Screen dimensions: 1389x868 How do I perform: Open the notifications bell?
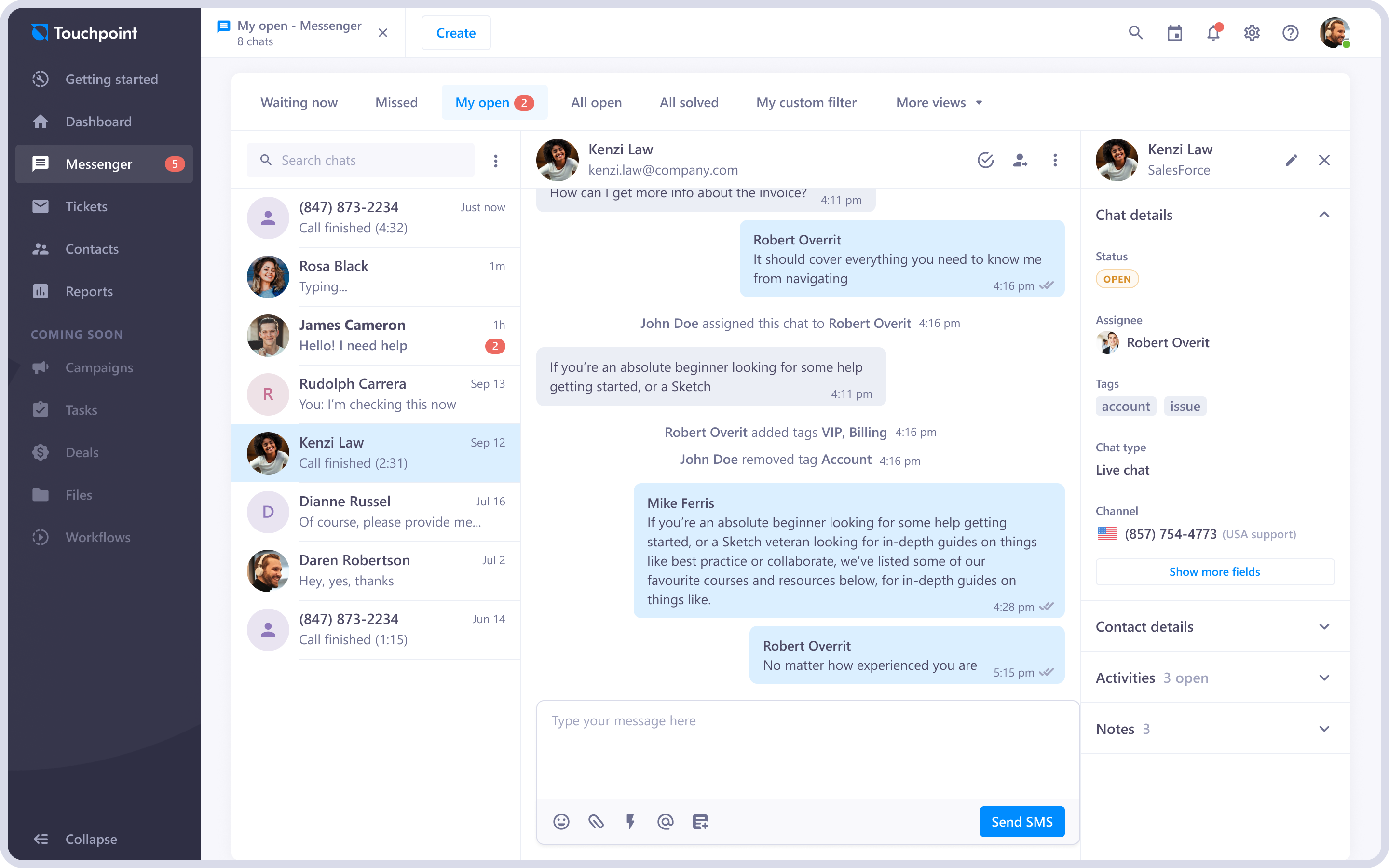tap(1213, 33)
